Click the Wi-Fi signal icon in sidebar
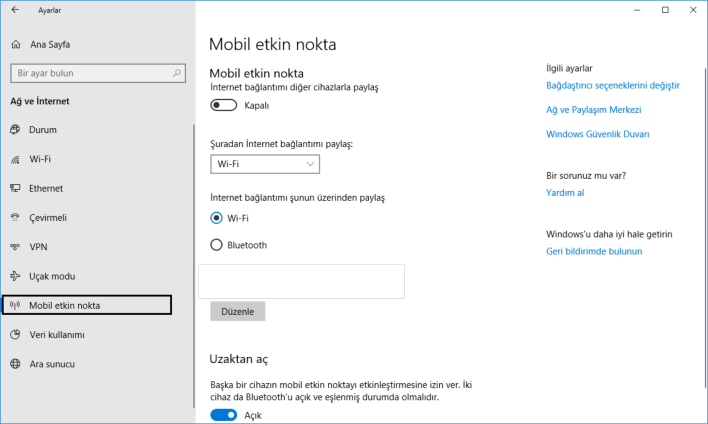The width and height of the screenshot is (708, 424). 15,159
